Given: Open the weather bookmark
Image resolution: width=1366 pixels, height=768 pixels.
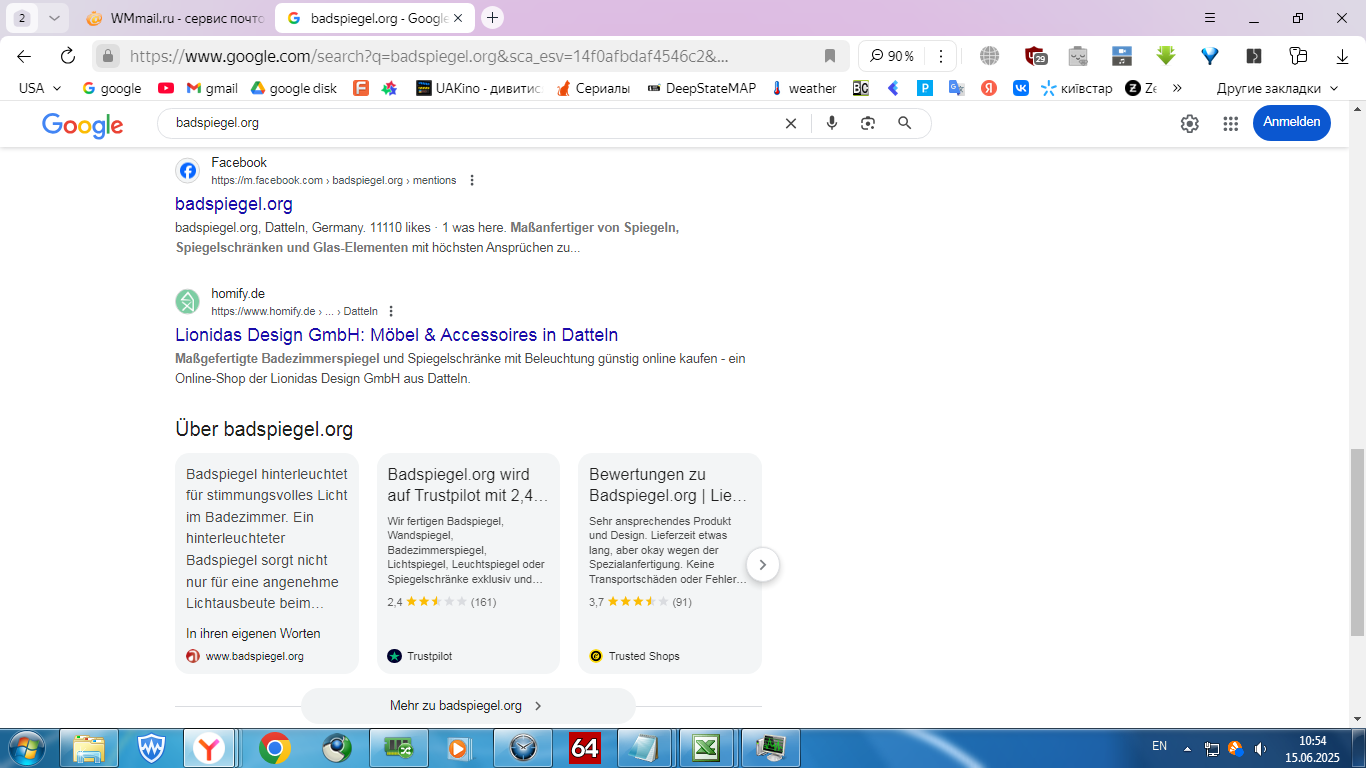Looking at the screenshot, I should [x=803, y=88].
